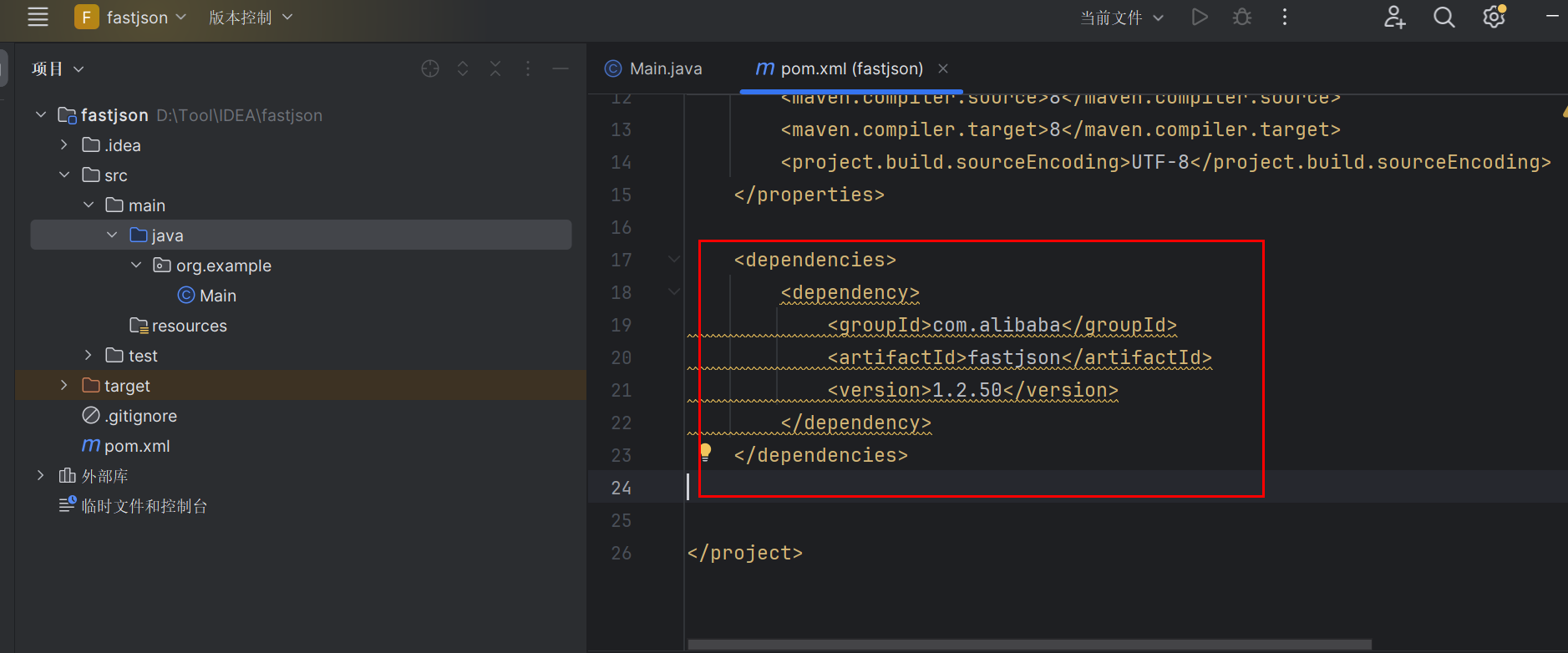Expand the target folder

click(x=64, y=385)
